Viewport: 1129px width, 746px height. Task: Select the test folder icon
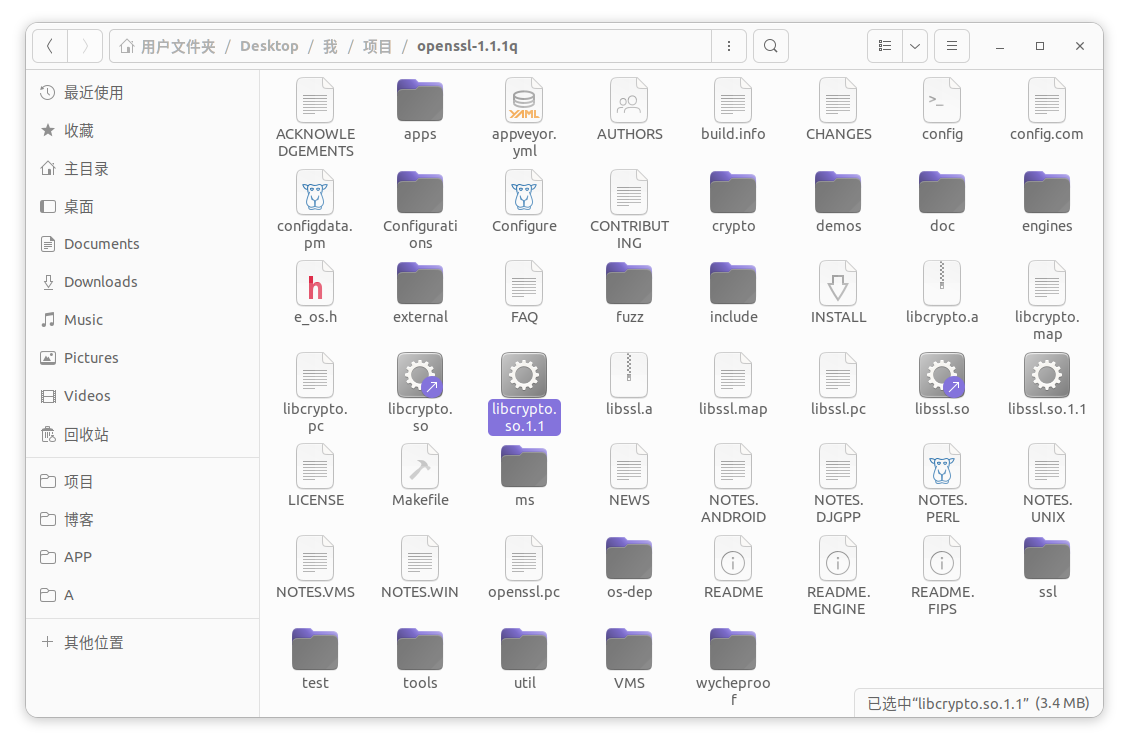(315, 650)
